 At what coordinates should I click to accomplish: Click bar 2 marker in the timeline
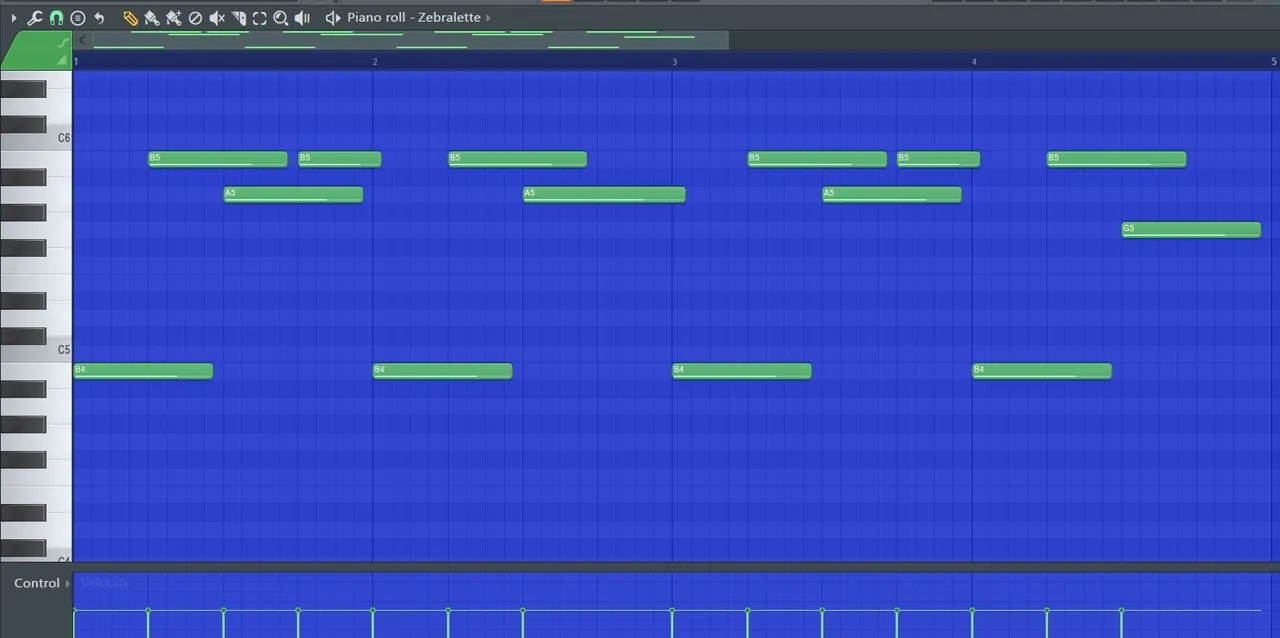pos(375,62)
